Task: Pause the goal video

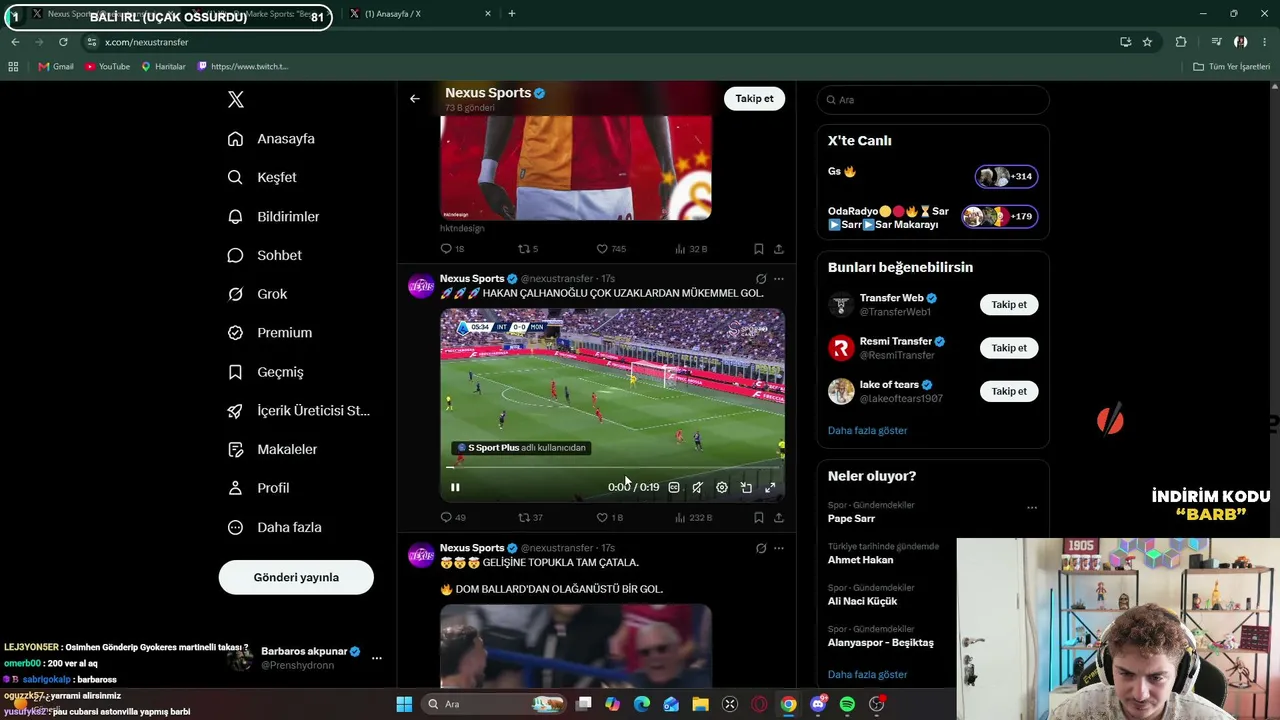Action: point(455,487)
